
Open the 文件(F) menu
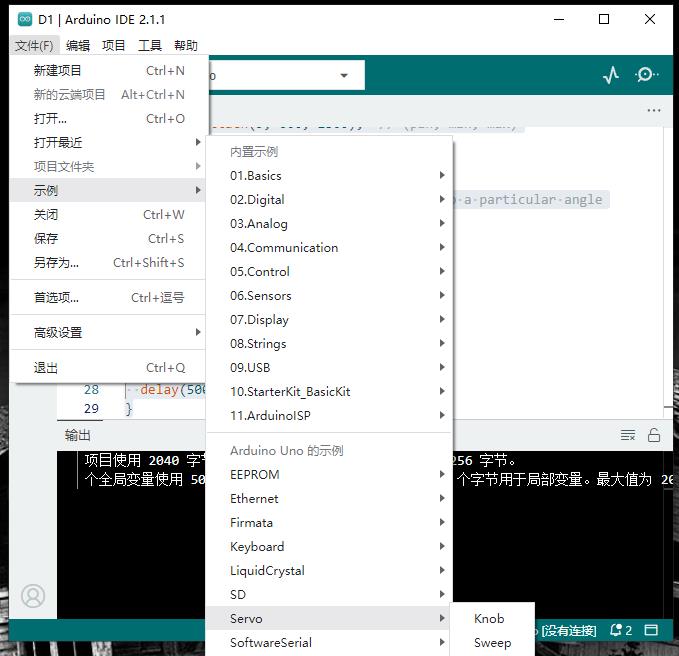34,45
